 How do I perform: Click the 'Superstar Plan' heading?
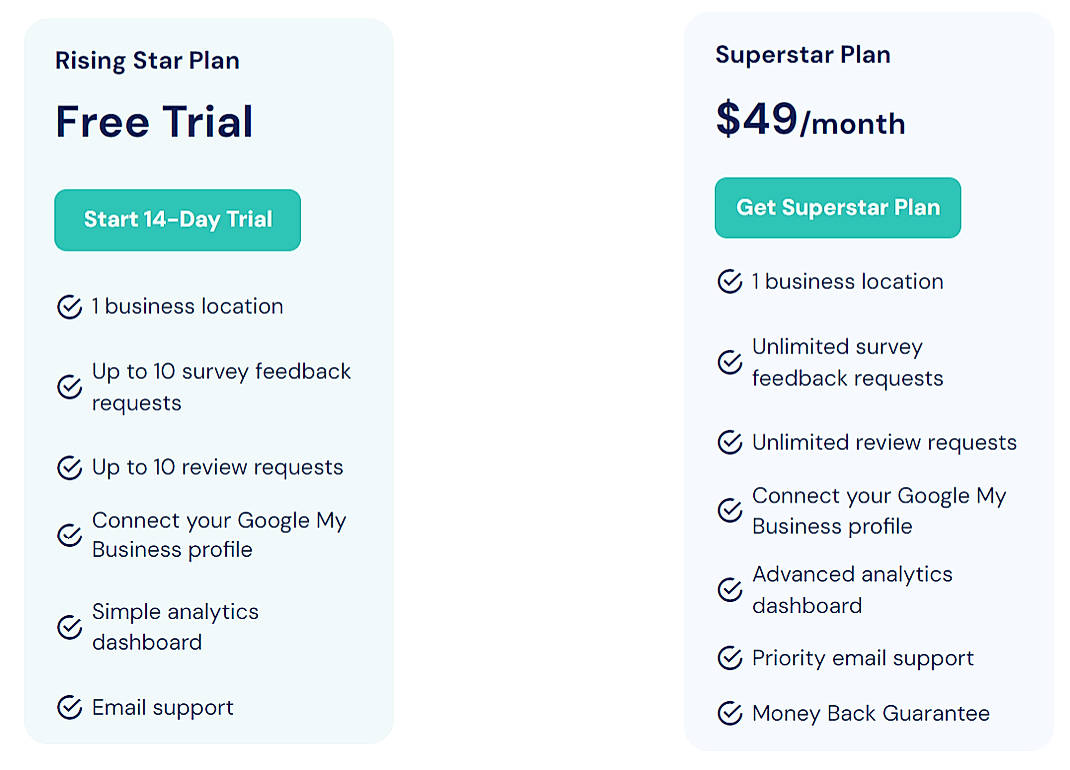pyautogui.click(x=802, y=55)
